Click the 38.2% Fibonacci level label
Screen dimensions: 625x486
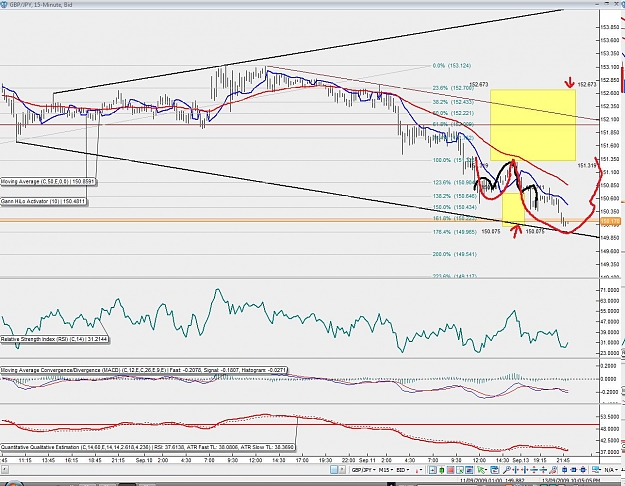(452, 102)
